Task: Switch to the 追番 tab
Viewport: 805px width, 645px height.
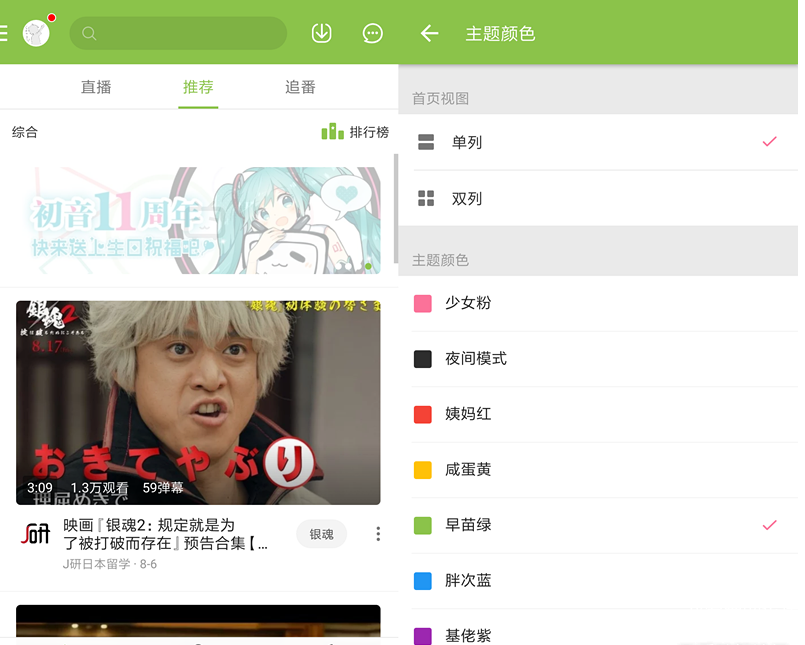Action: [300, 87]
